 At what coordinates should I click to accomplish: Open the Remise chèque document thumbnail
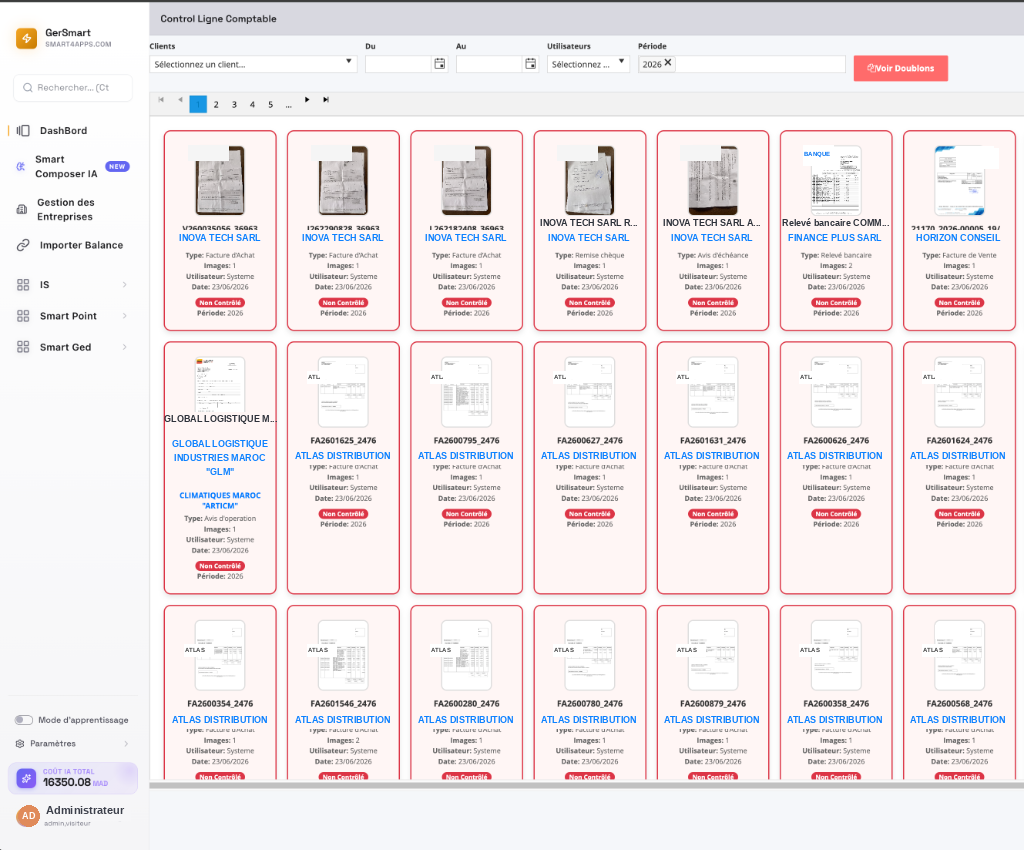point(589,180)
